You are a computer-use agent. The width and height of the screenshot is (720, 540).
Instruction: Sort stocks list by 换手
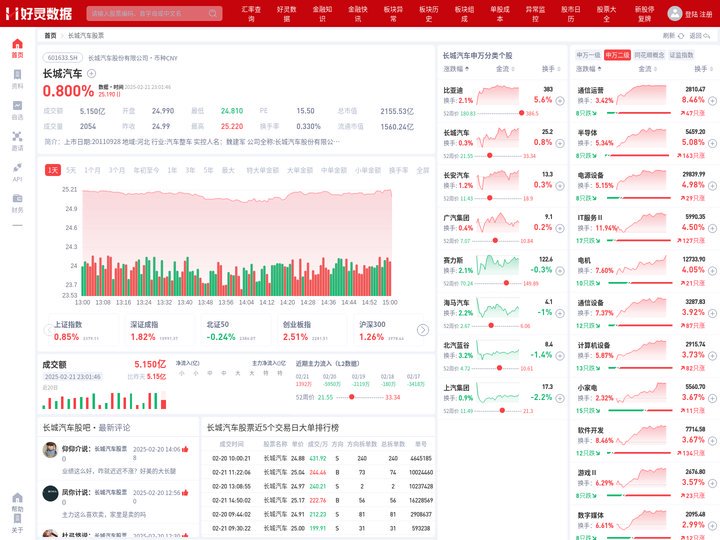click(551, 69)
